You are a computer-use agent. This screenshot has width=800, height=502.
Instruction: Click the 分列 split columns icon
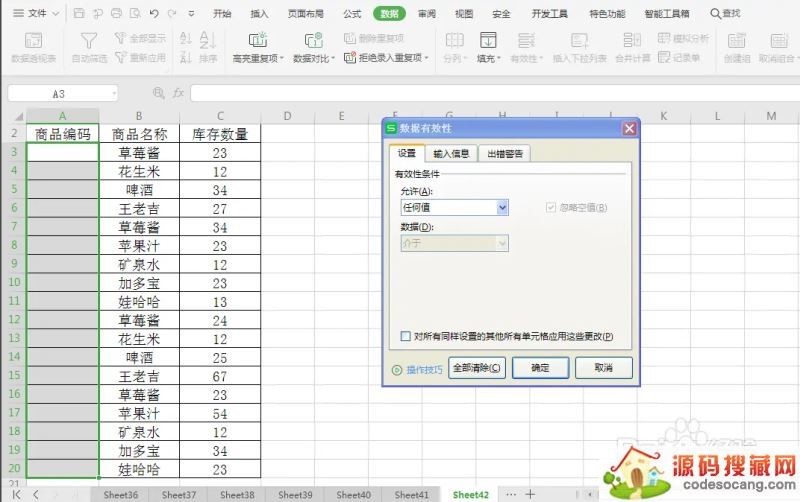click(x=454, y=40)
